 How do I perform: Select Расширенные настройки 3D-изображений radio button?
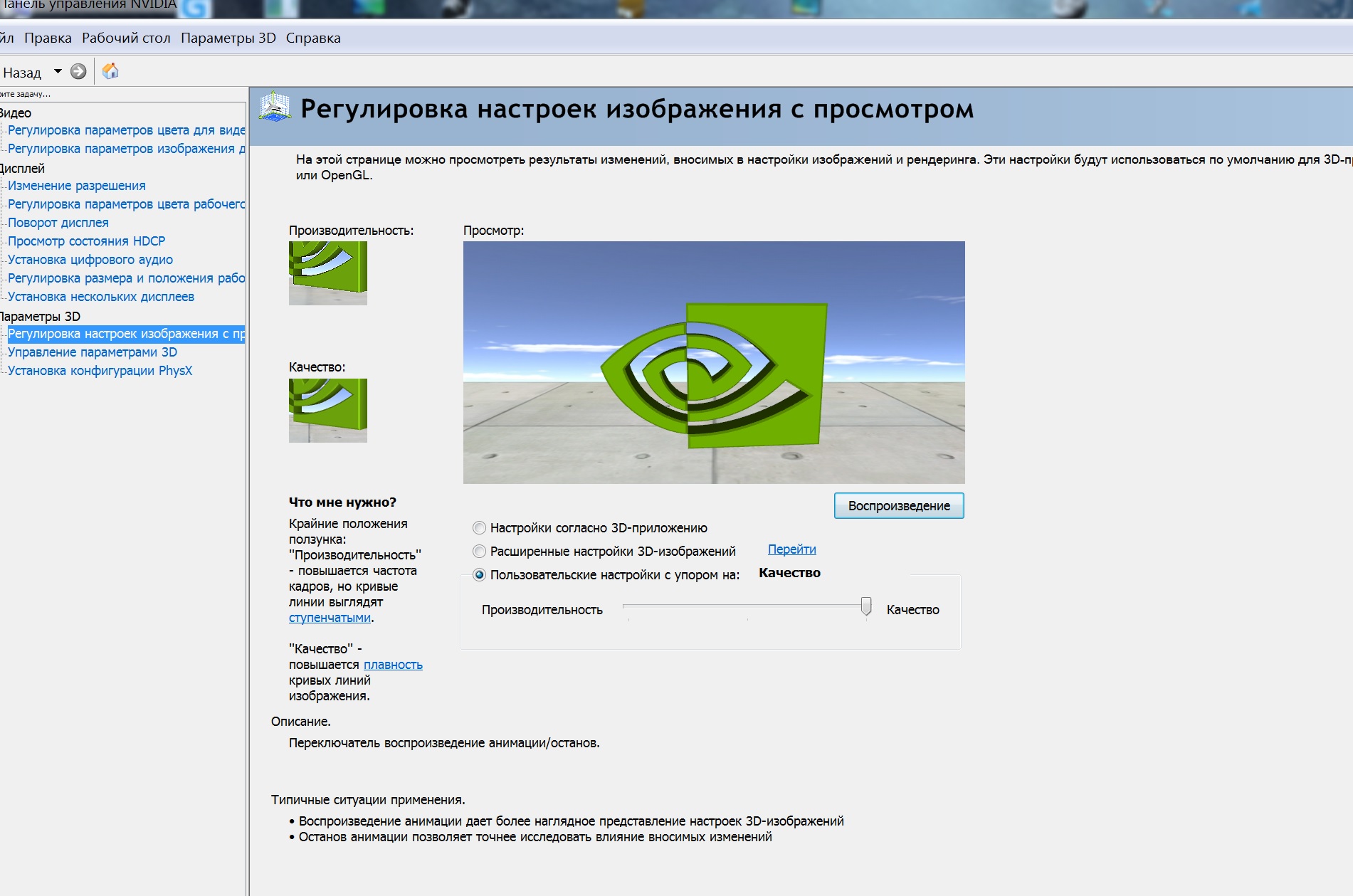click(480, 552)
